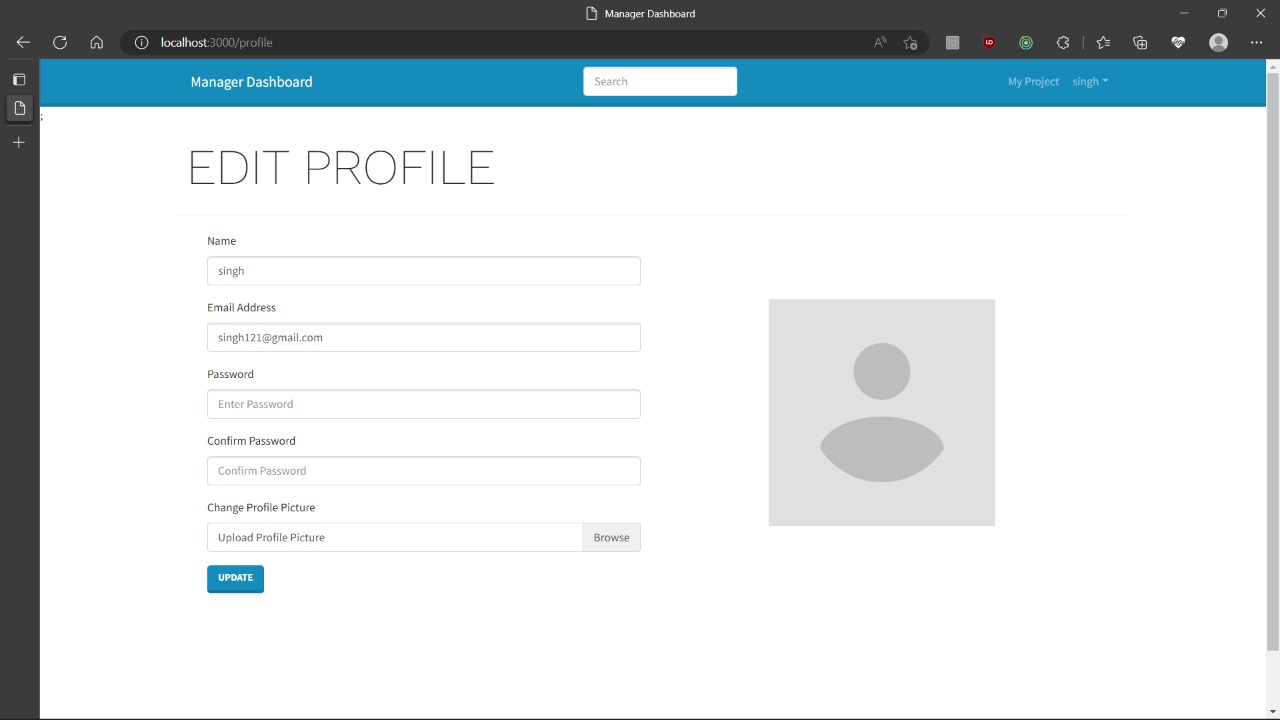Screen dimensions: 1280x720
Task: Add this page to favorites star icon
Action: click(910, 42)
